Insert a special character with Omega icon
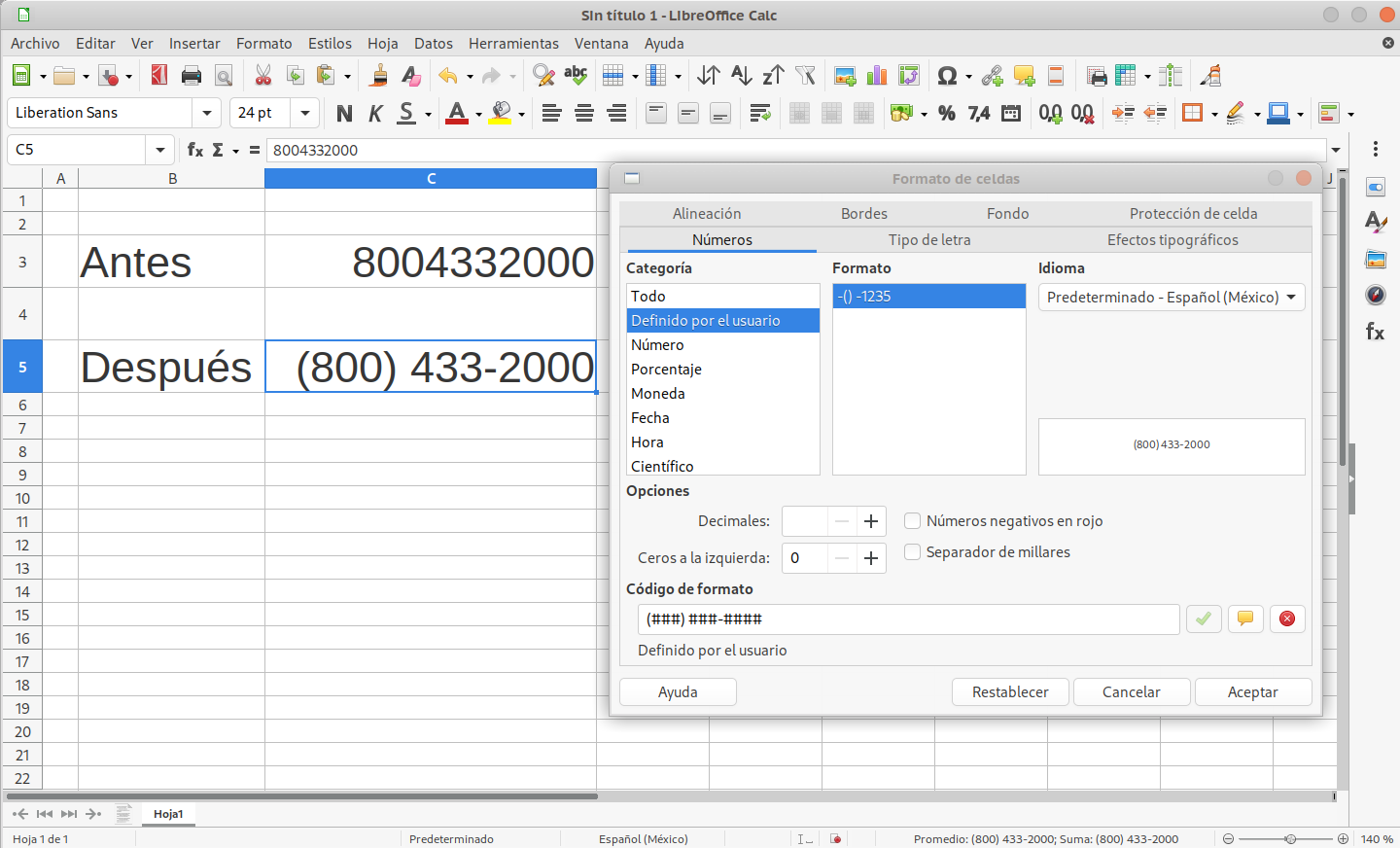 946,75
